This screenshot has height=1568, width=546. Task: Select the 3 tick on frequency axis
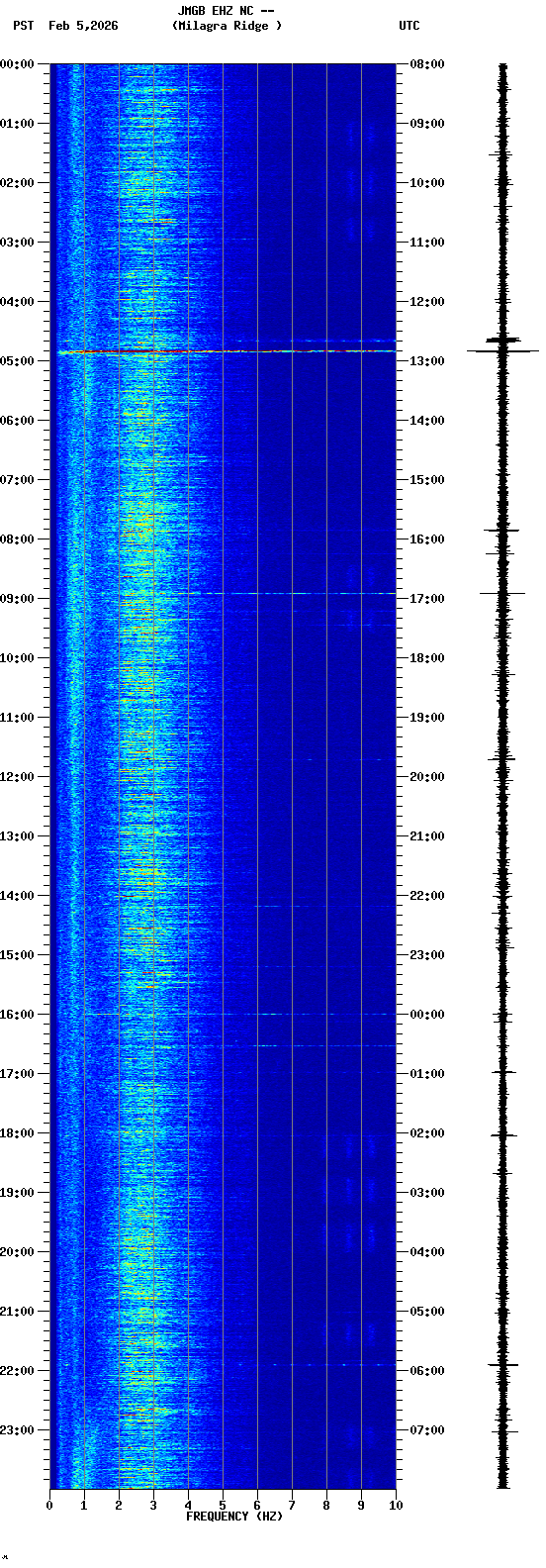click(x=153, y=1506)
